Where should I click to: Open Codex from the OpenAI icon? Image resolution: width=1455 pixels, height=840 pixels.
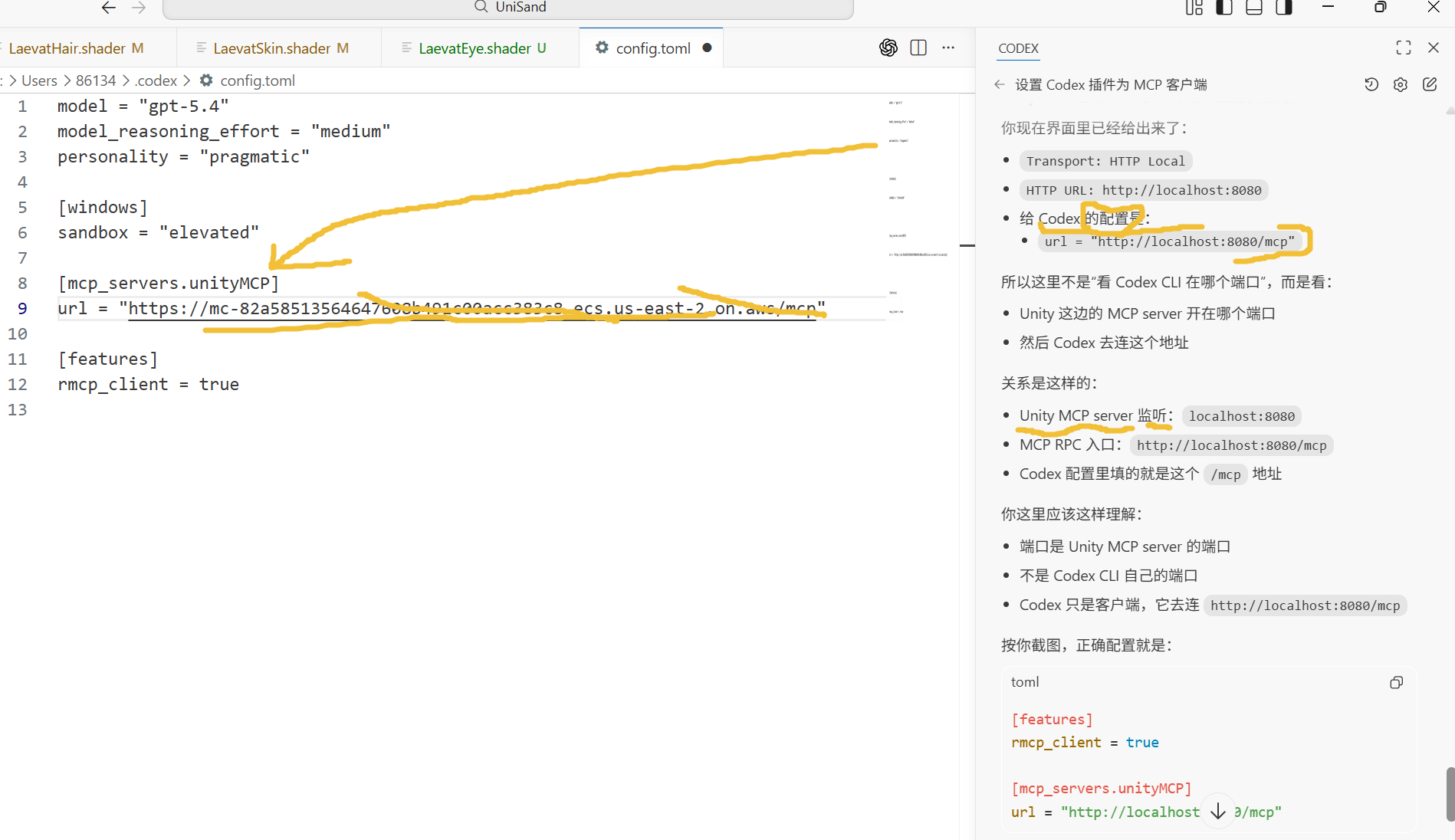click(888, 48)
